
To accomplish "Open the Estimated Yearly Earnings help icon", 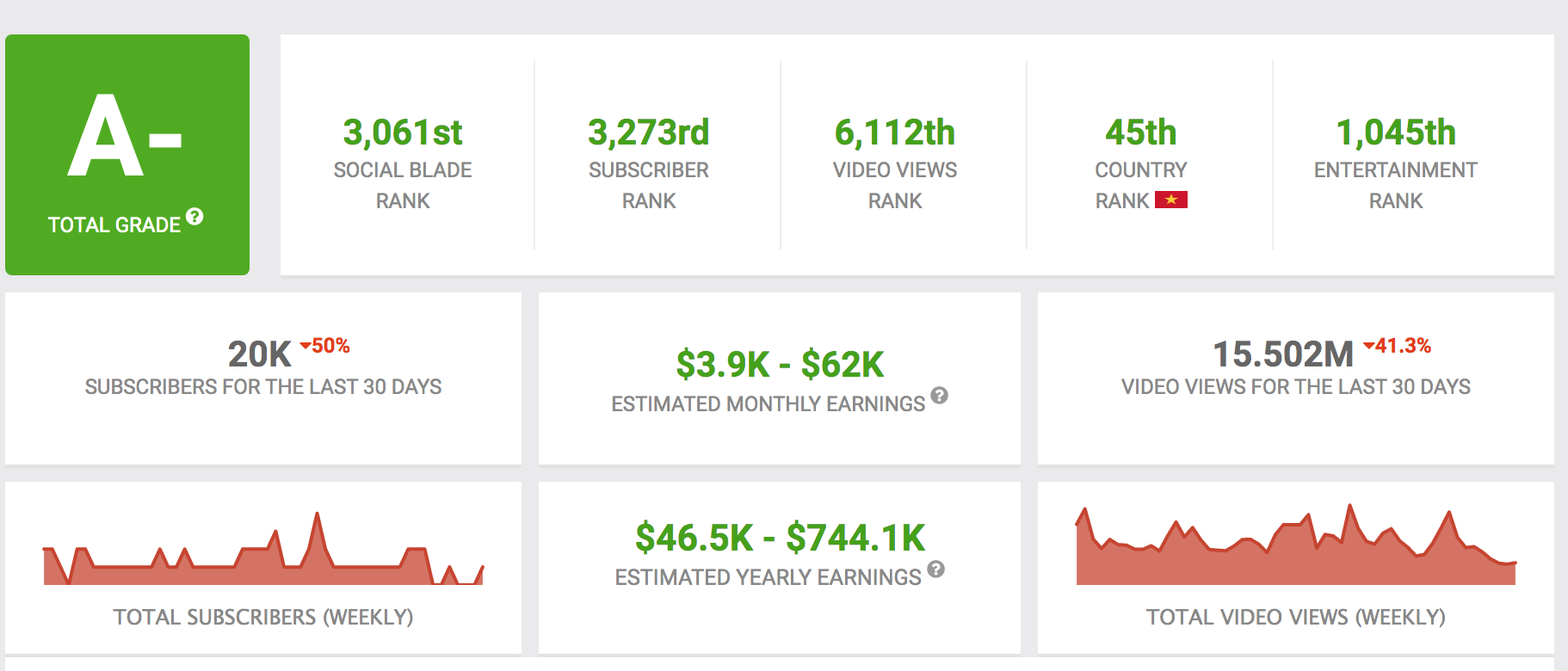I will (936, 569).
